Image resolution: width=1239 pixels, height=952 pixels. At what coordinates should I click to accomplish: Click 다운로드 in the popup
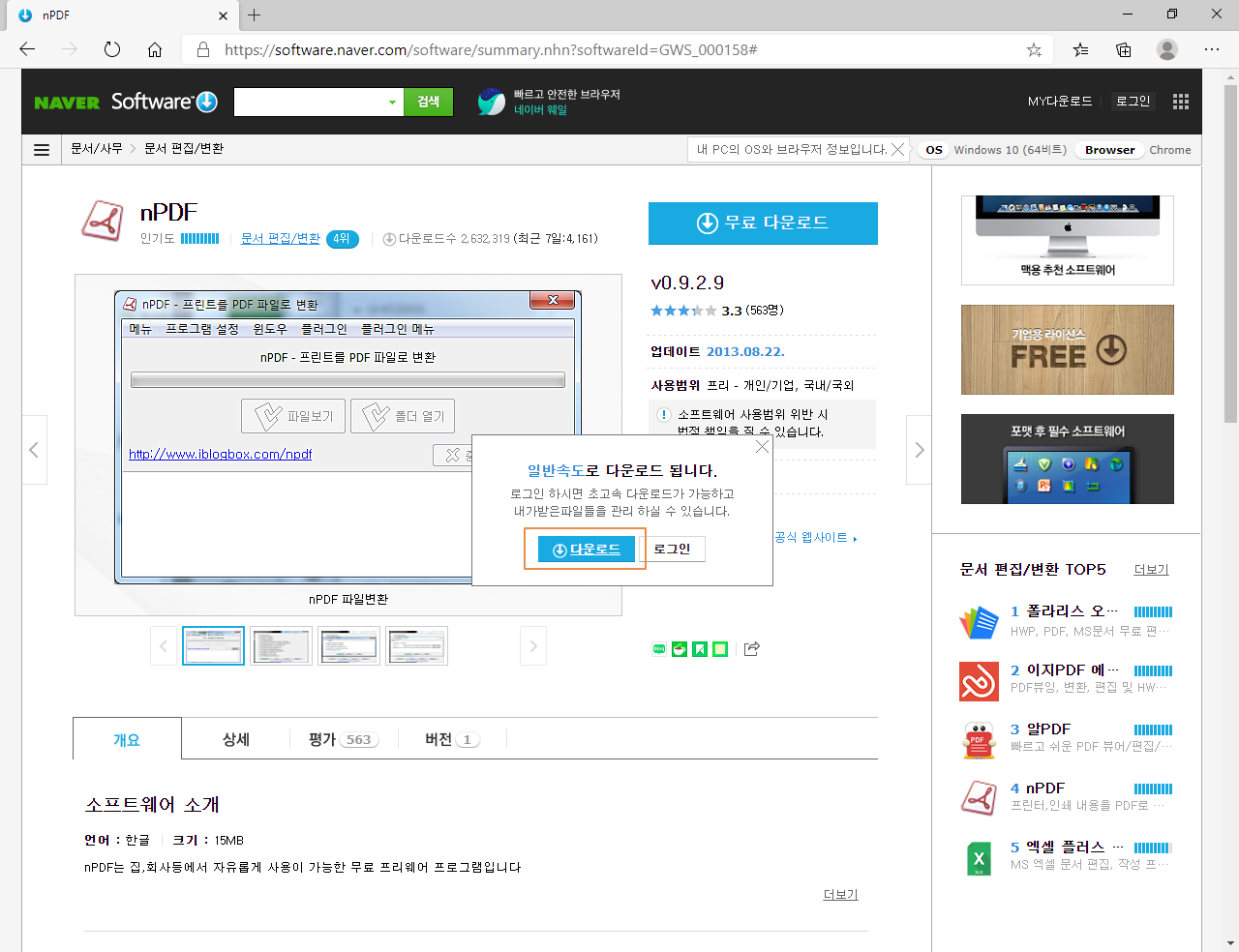(x=586, y=550)
